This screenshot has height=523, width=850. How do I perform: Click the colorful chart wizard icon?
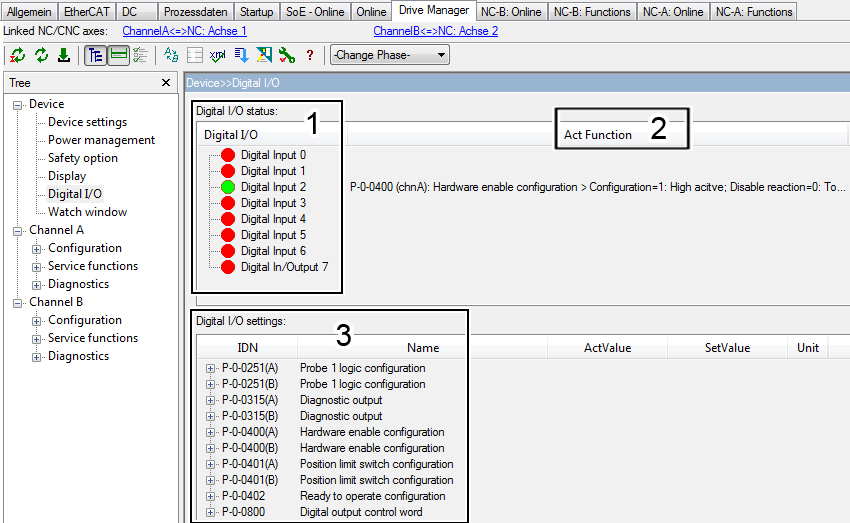[264, 55]
